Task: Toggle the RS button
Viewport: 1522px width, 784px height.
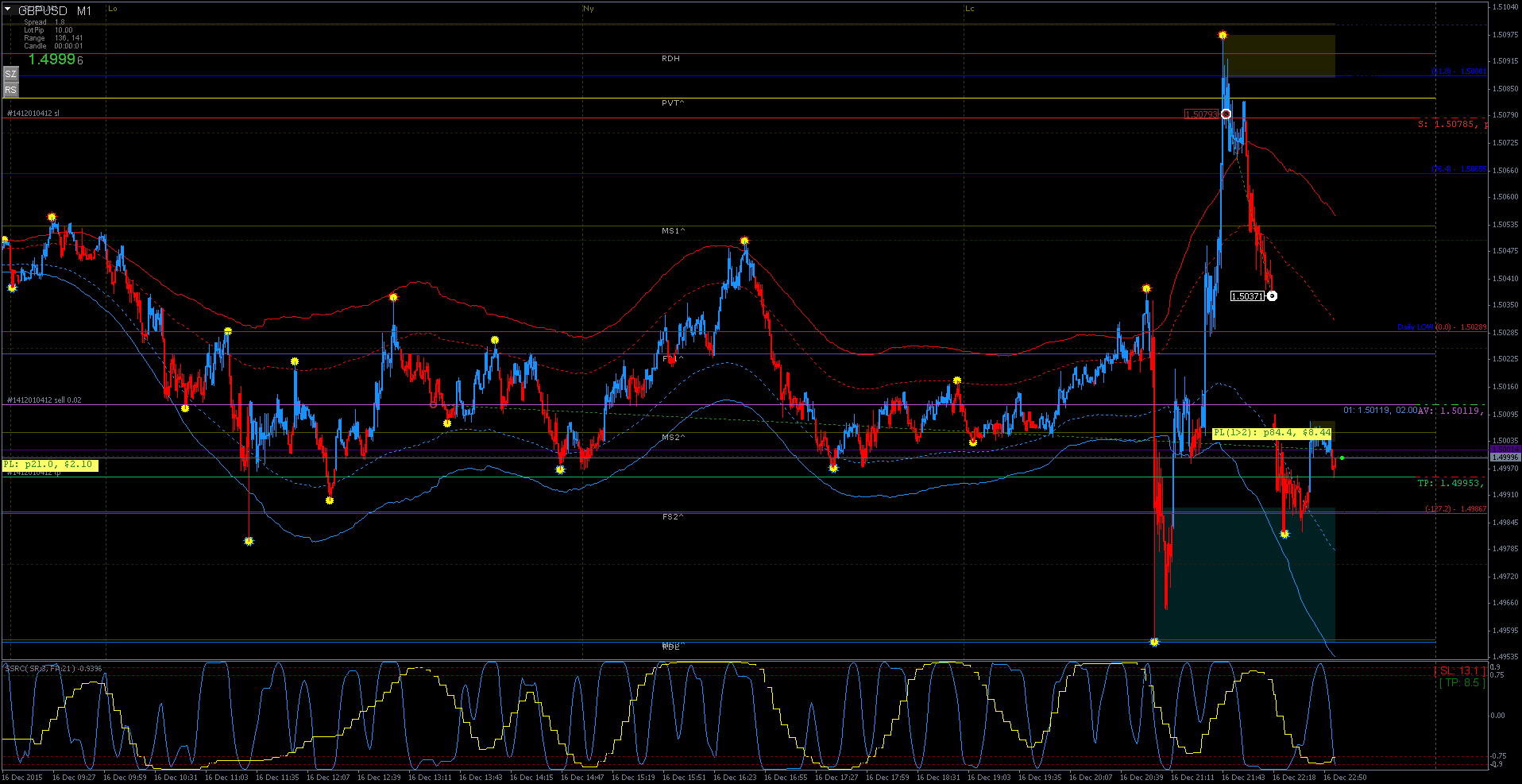Action: tap(10, 91)
